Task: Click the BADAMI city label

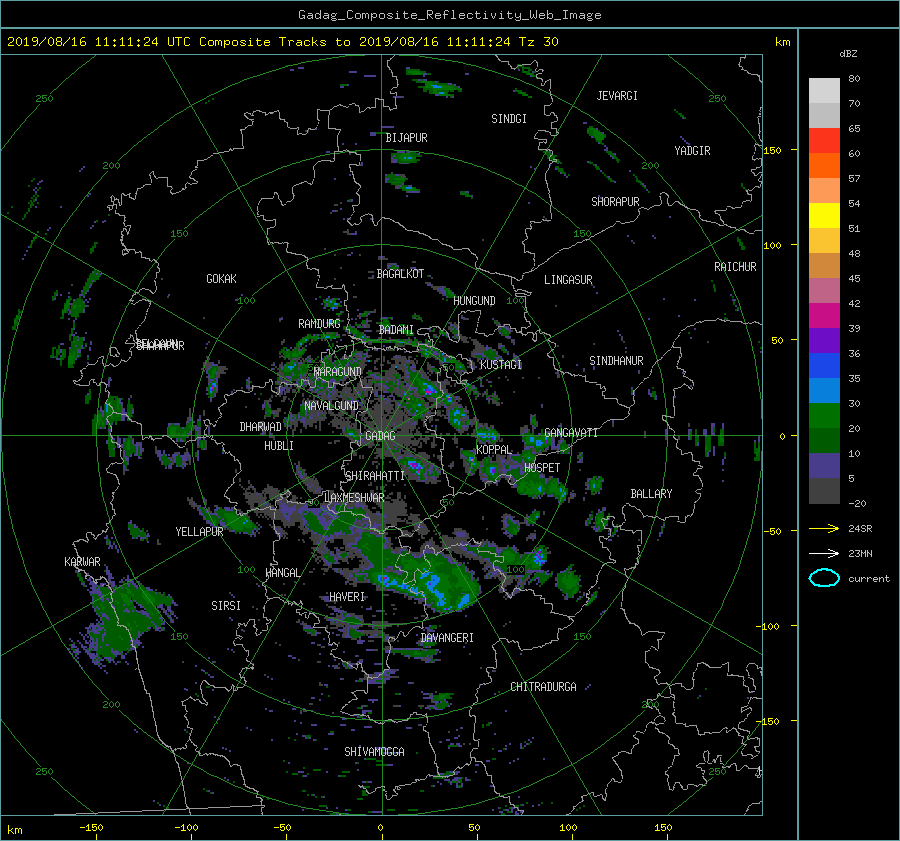Action: 396,330
